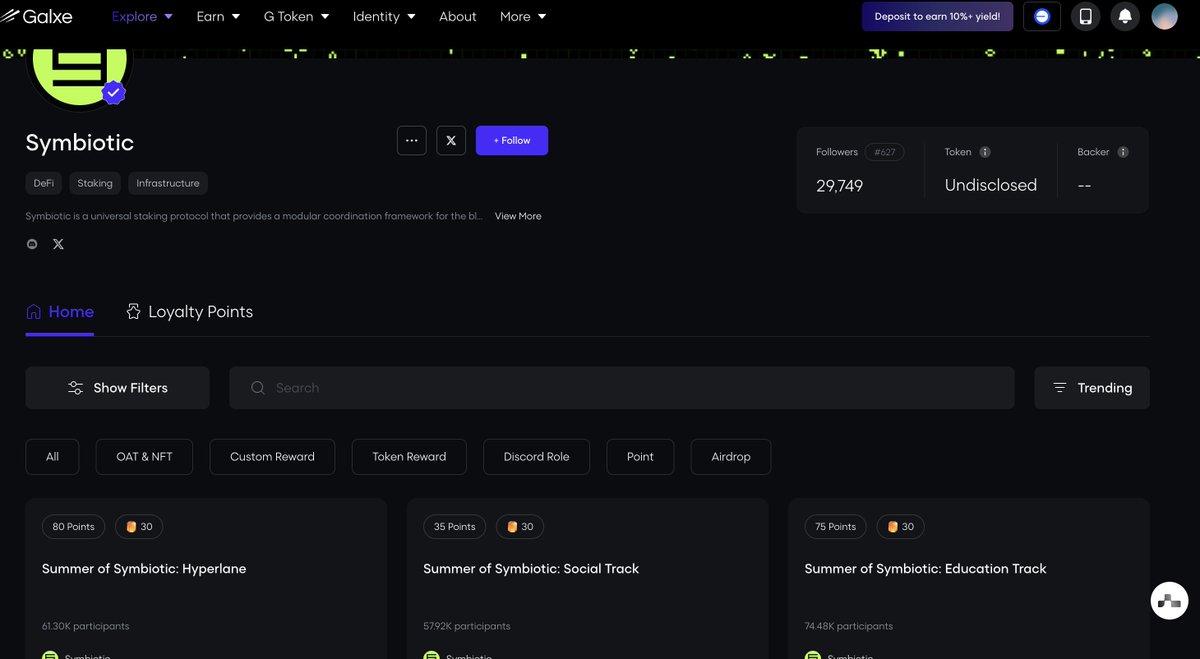
Task: Filter by Airdrop
Action: click(x=731, y=457)
